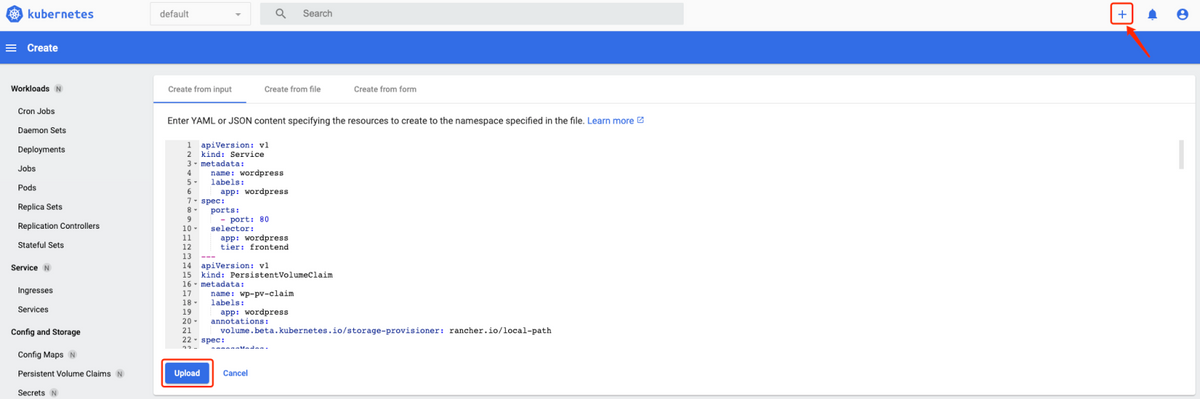Image resolution: width=1200 pixels, height=399 pixels.
Task: Open Secrets in the sidebar
Action: coord(31,393)
